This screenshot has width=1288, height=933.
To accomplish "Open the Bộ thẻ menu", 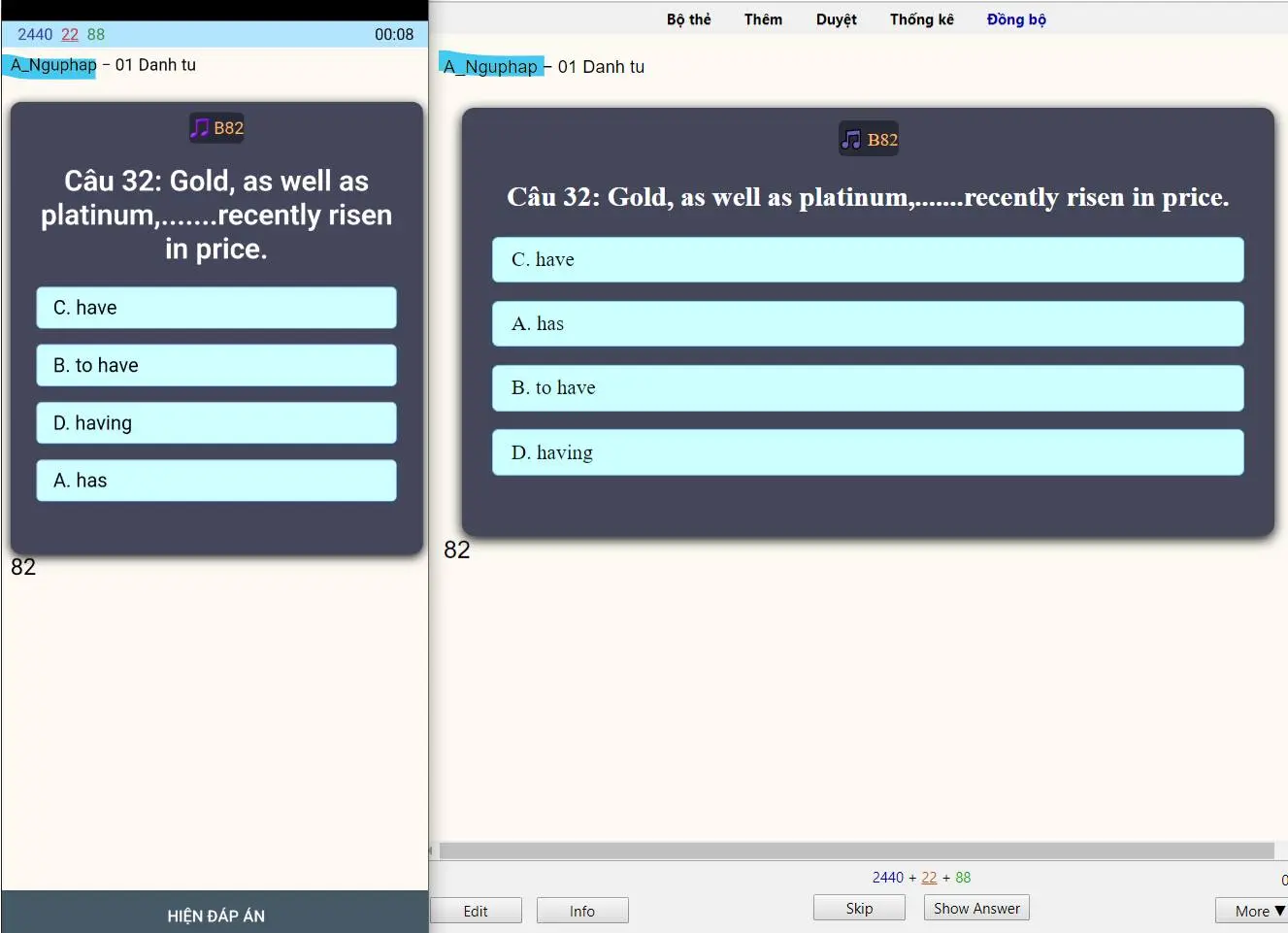I will point(688,19).
